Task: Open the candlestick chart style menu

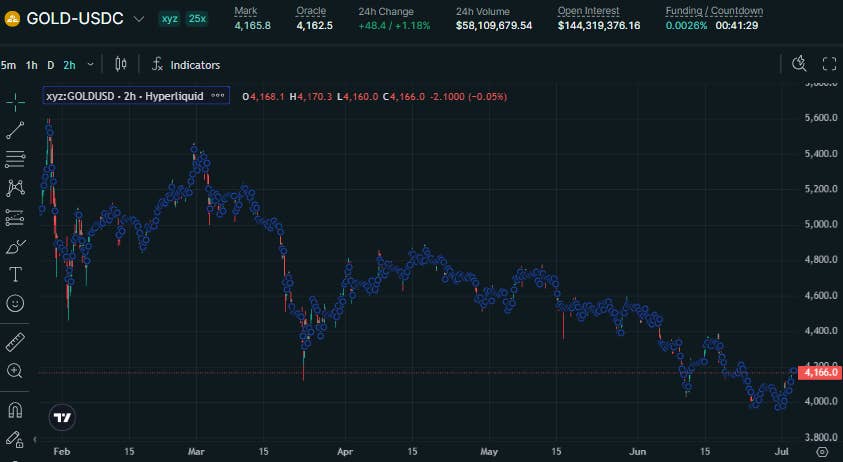Action: click(x=121, y=65)
